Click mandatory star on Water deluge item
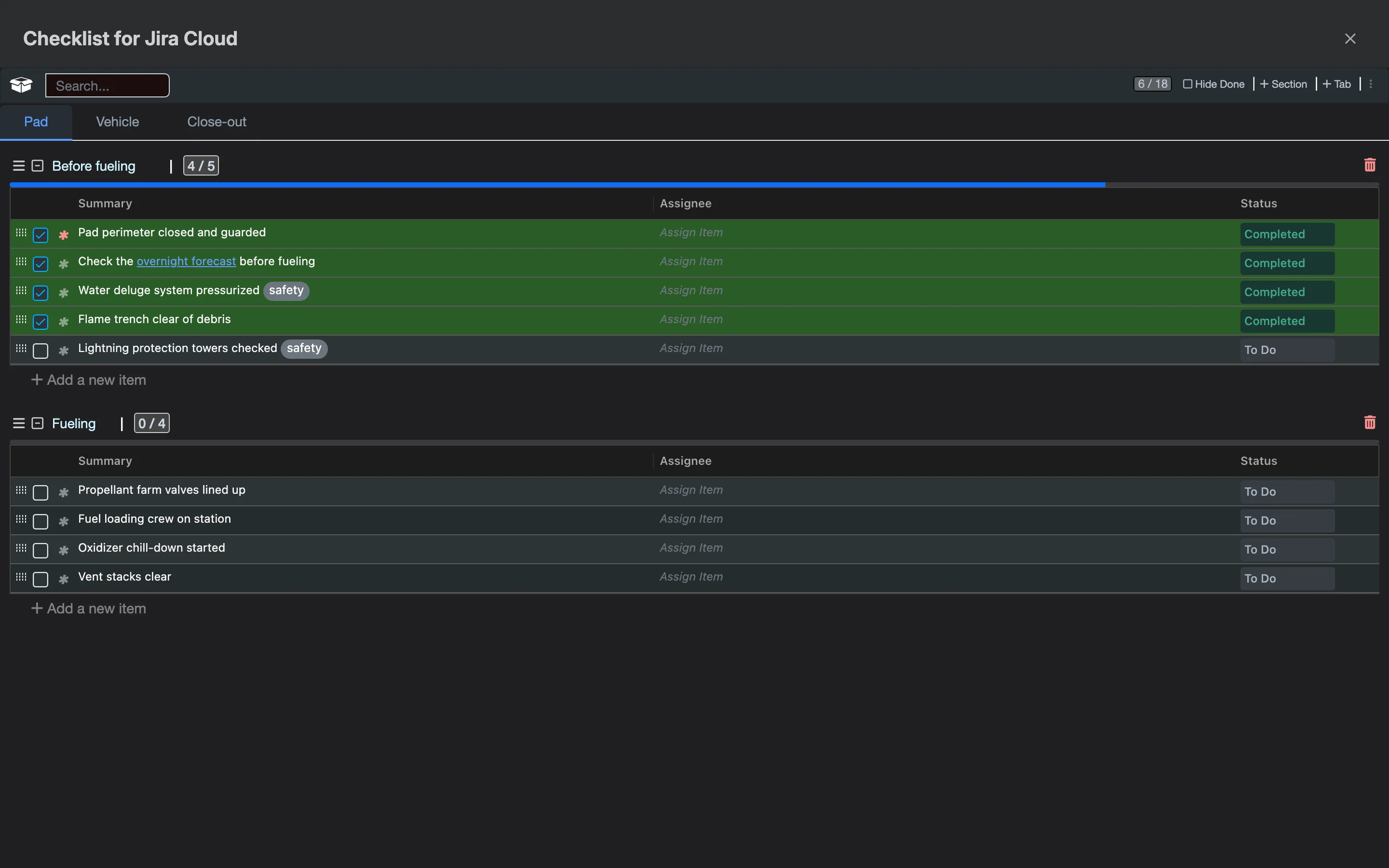Screen dimensions: 1389x868 pyautogui.click(x=64, y=292)
